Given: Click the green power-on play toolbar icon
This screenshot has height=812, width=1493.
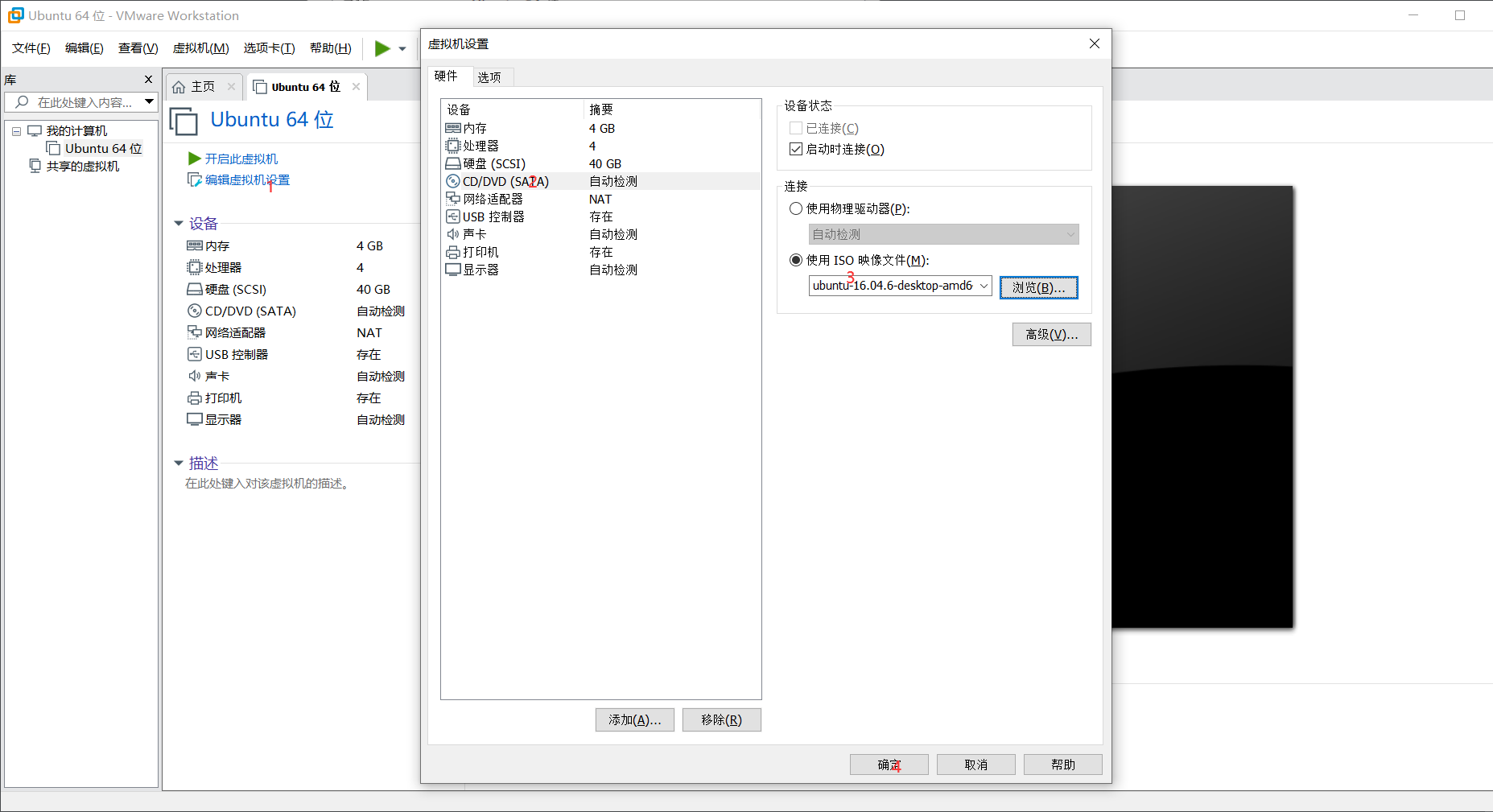Looking at the screenshot, I should [x=382, y=48].
